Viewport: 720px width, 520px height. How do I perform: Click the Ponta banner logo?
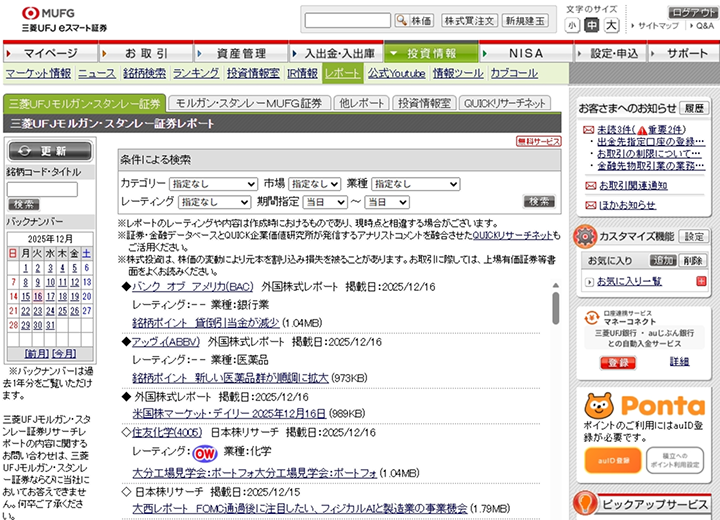tap(645, 404)
